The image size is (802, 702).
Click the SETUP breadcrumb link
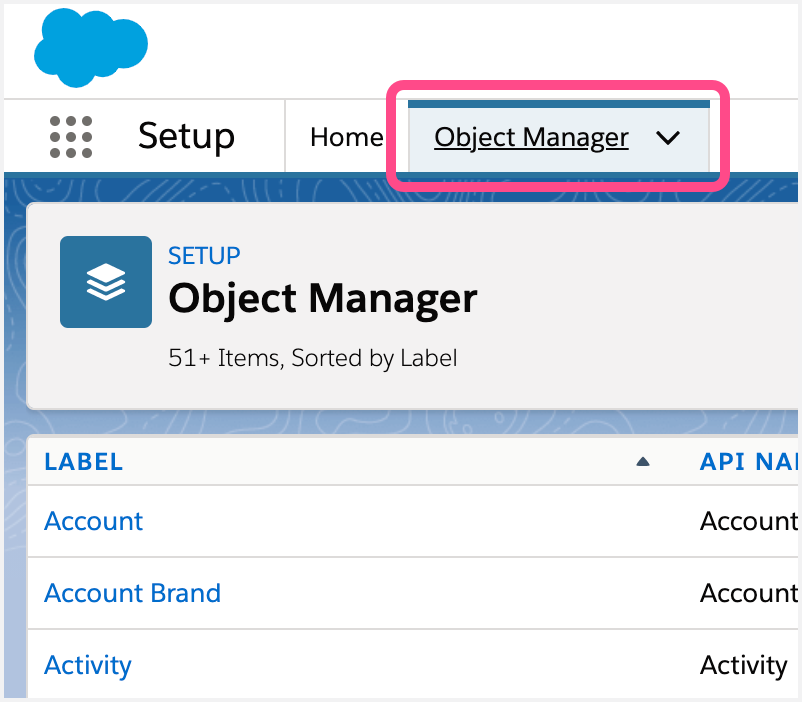204,256
